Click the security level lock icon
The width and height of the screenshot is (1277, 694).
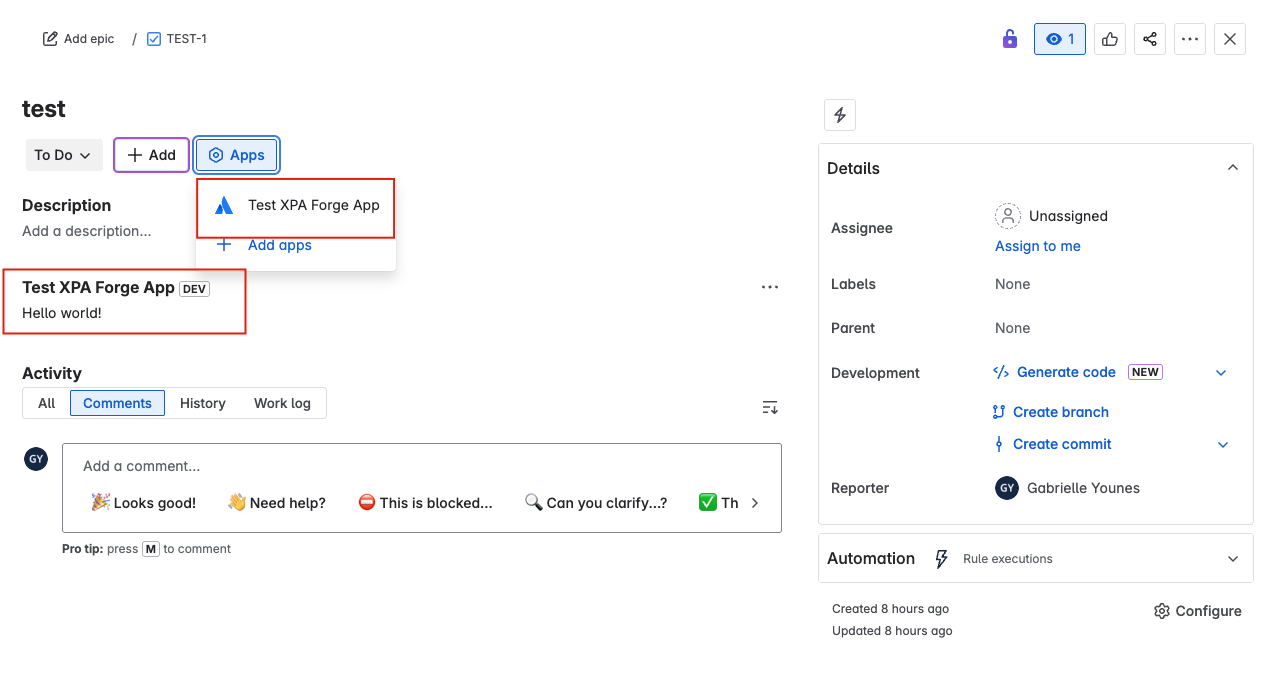[x=1009, y=38]
